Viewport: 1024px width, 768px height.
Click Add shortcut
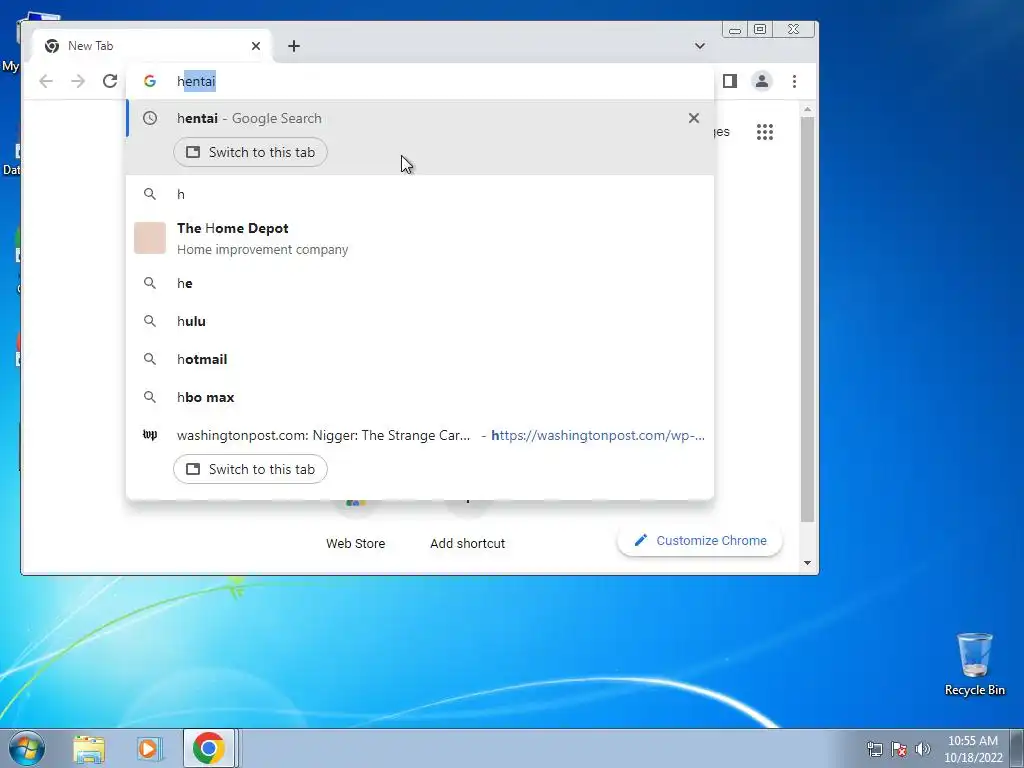pos(468,543)
